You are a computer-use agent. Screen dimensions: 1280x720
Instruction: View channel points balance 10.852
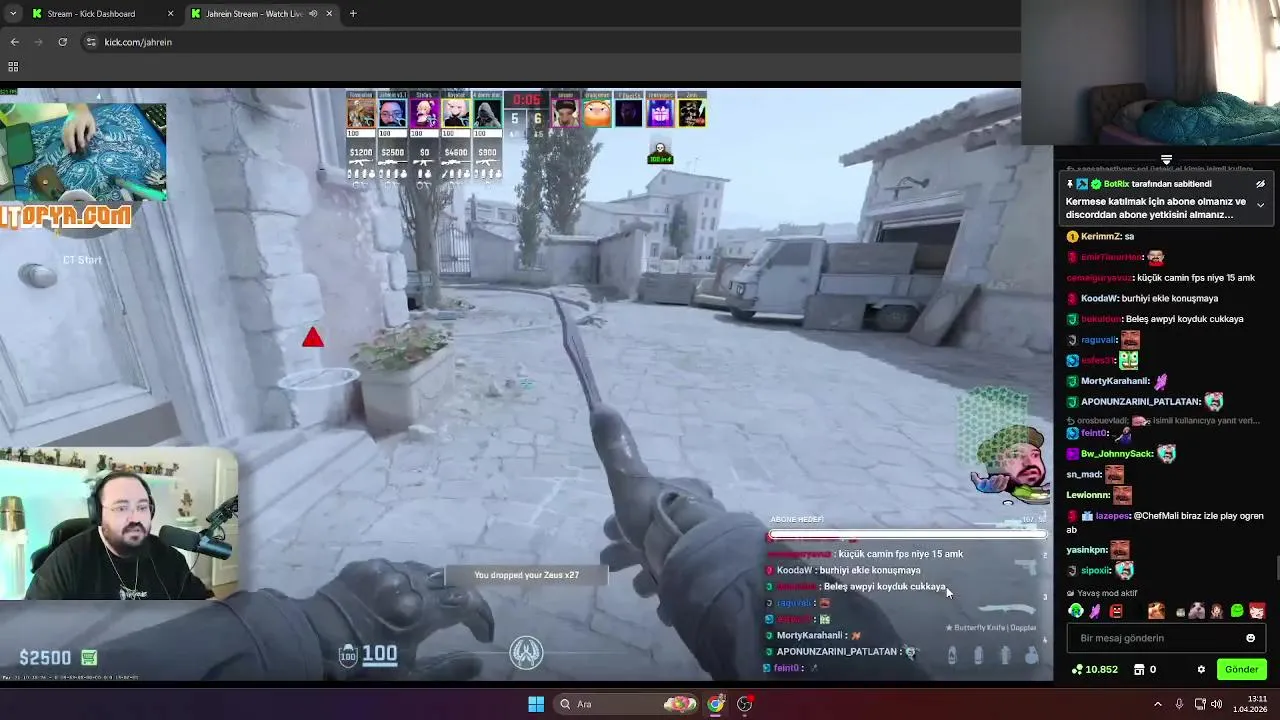pos(1095,670)
